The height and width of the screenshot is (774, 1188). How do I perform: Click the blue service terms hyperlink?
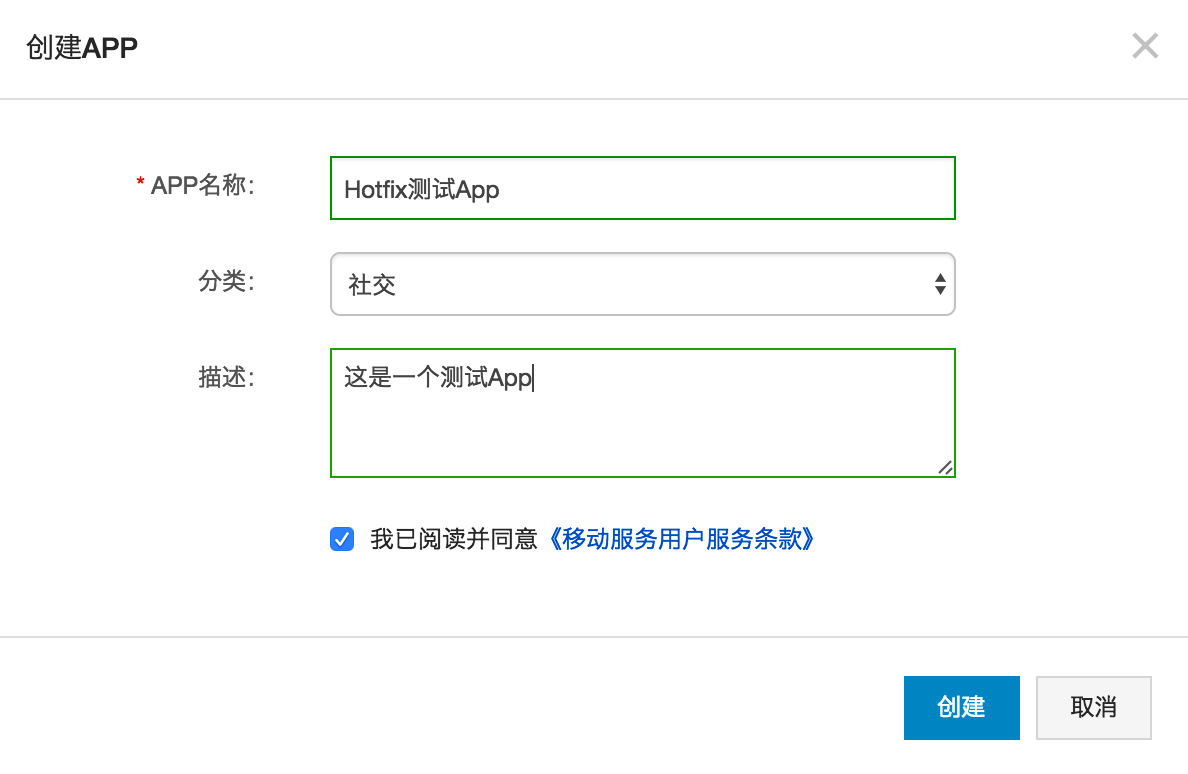click(682, 539)
